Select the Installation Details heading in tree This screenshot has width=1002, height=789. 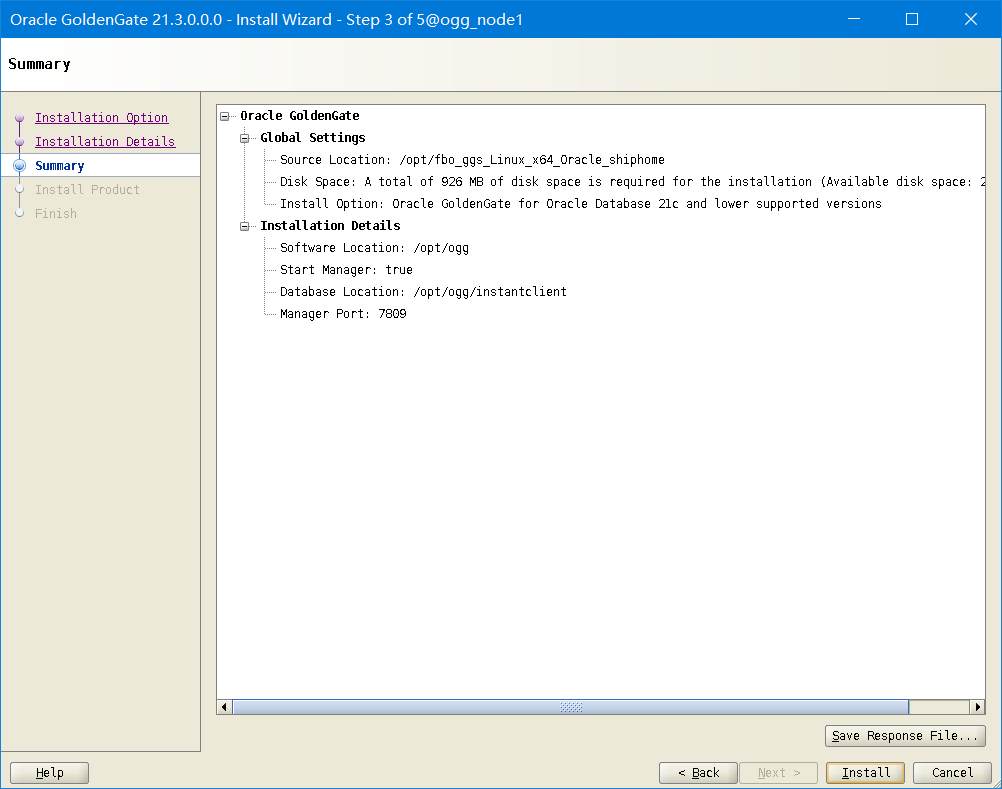(x=330, y=226)
